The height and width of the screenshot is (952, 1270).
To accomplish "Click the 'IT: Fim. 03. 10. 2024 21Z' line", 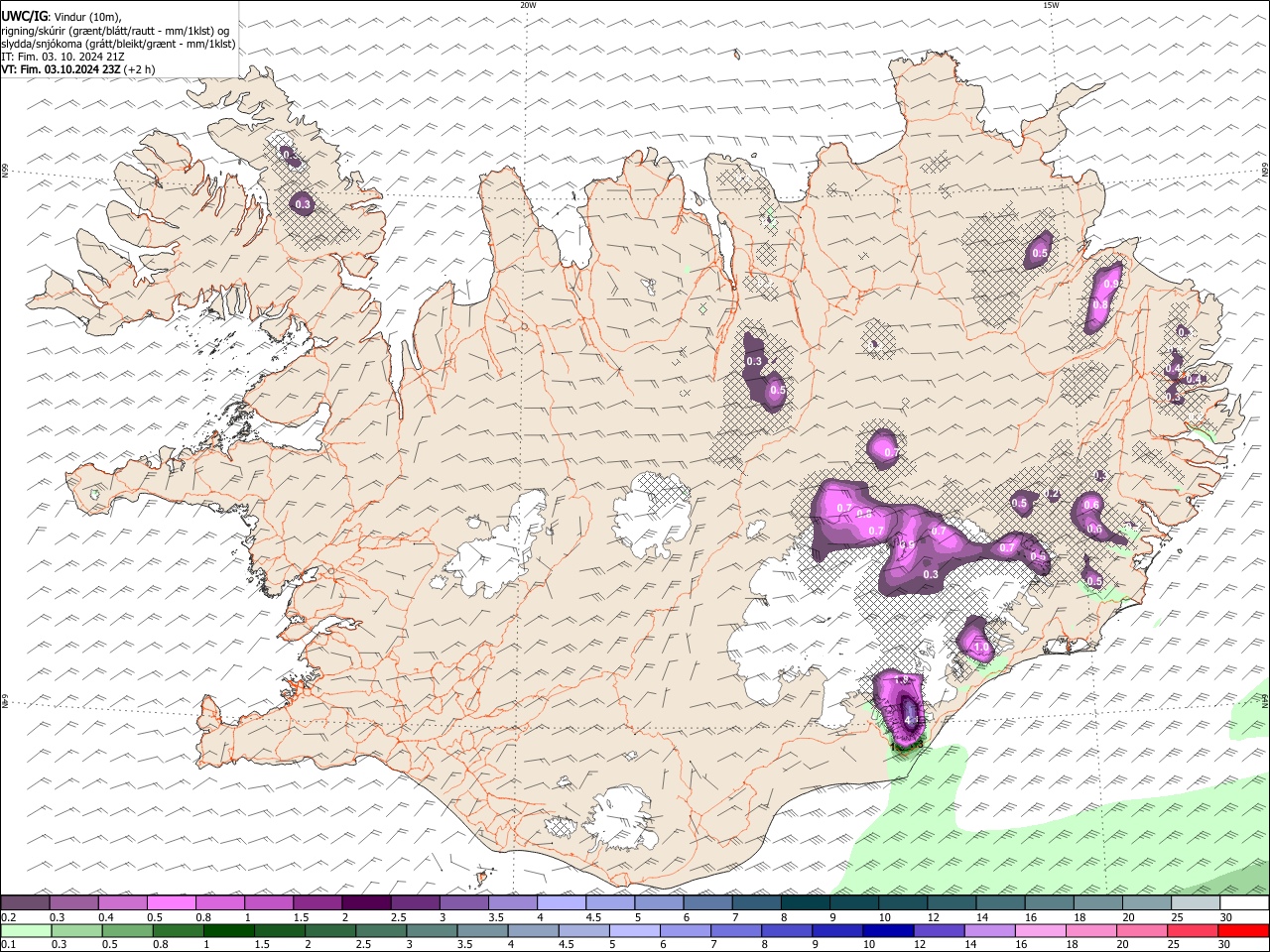I will click(x=63, y=57).
